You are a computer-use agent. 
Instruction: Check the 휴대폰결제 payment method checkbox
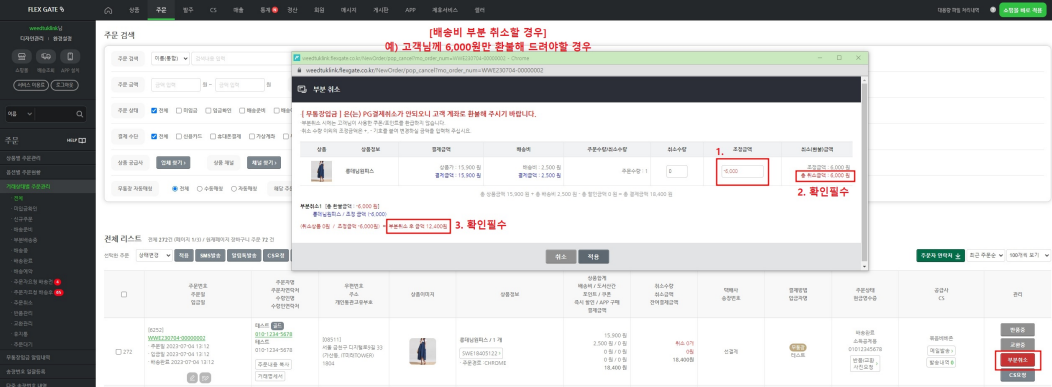point(214,136)
